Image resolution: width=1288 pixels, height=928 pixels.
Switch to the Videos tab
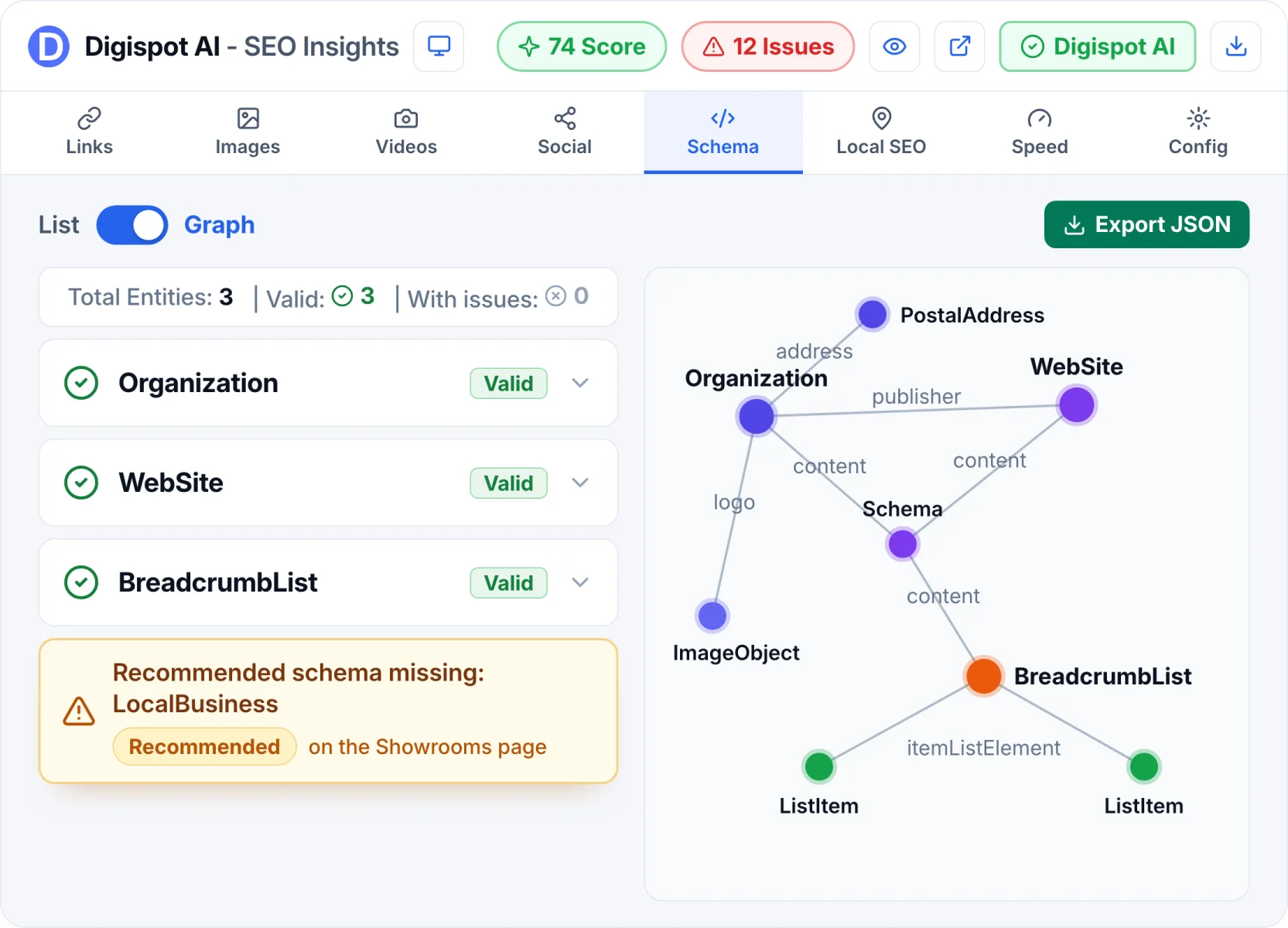point(406,132)
